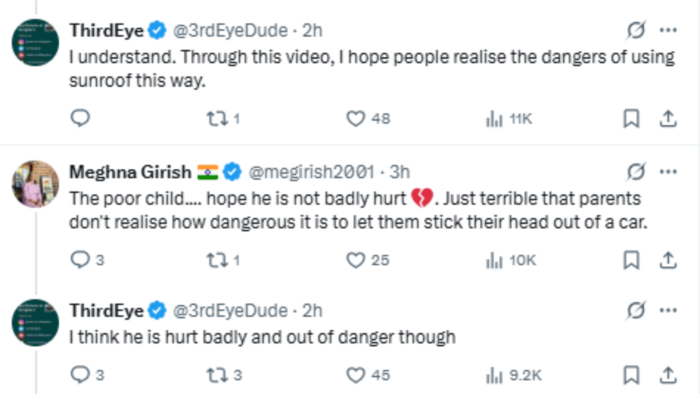Like Meghna Girish's tweet with 25 likes
The image size is (700, 394).
pyautogui.click(x=368, y=260)
